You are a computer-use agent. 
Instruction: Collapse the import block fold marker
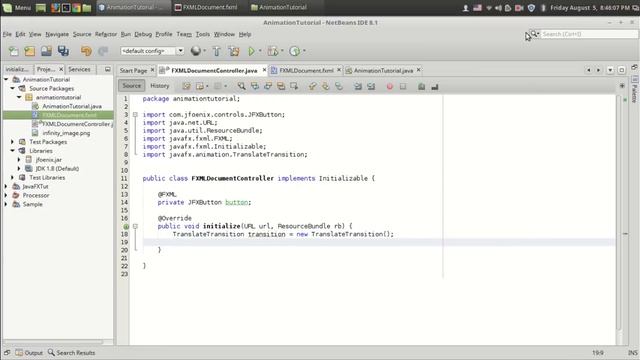tap(135, 115)
